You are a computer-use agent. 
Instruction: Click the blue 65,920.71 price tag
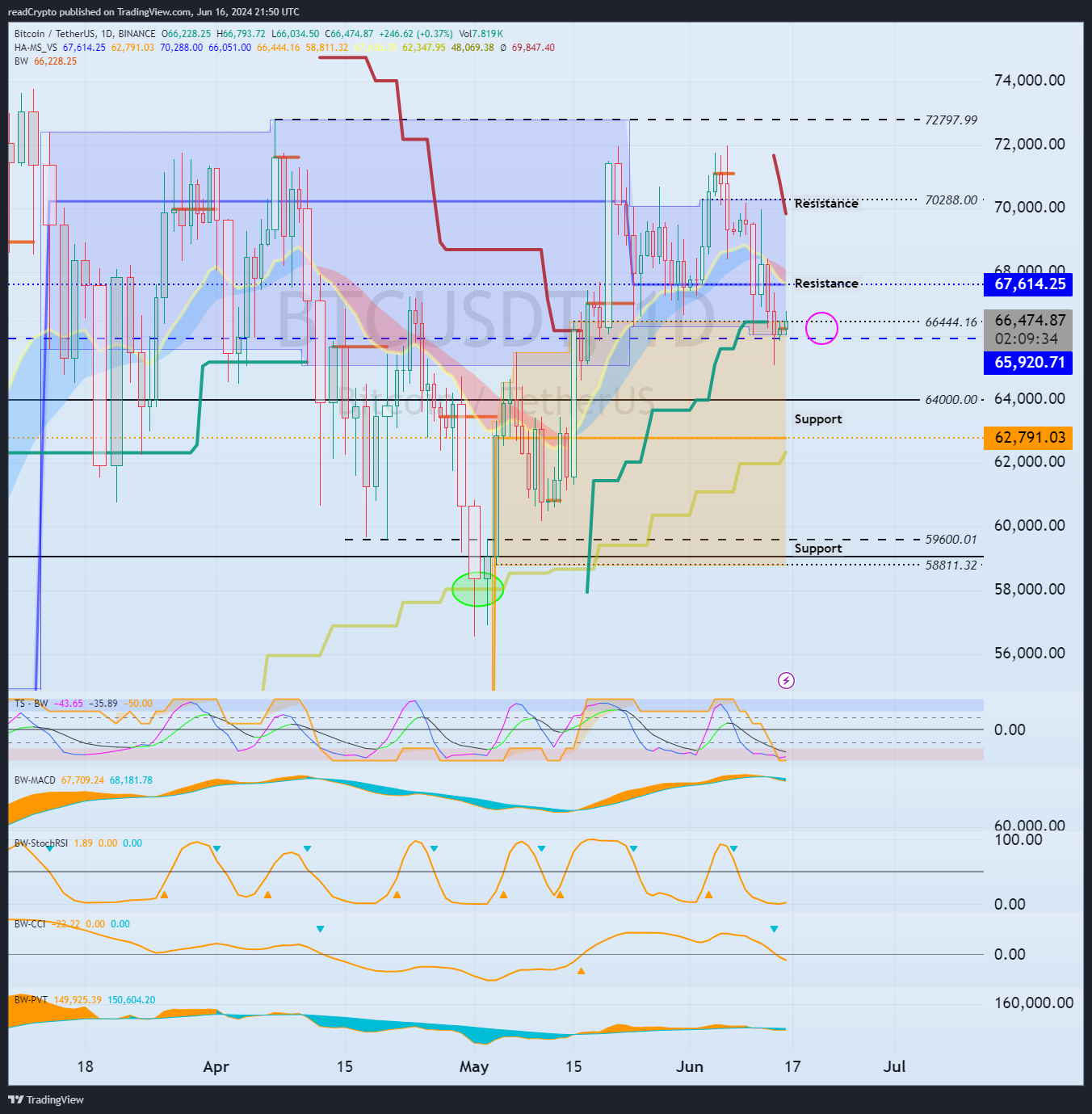coord(1028,363)
